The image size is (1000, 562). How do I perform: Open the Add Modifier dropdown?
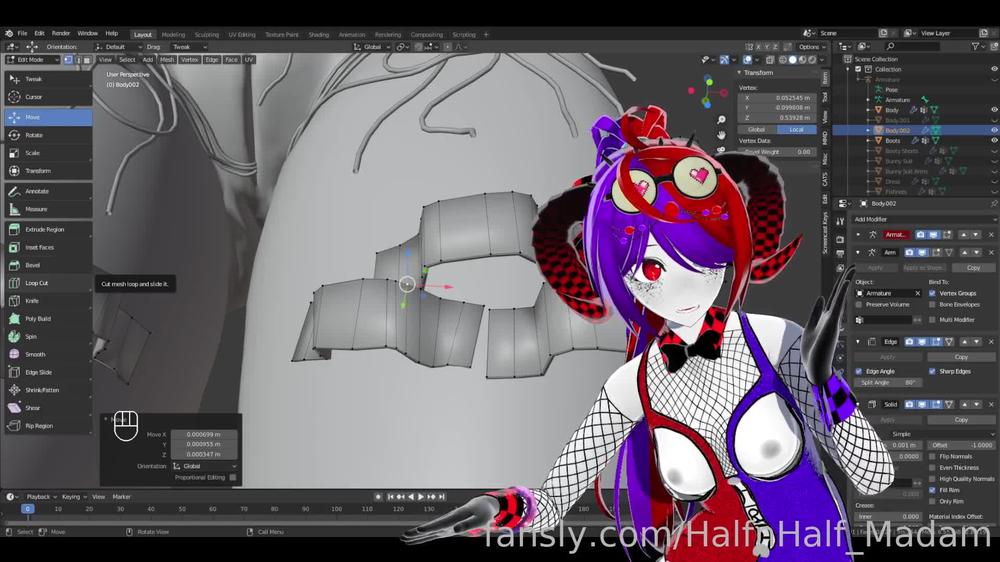923,219
